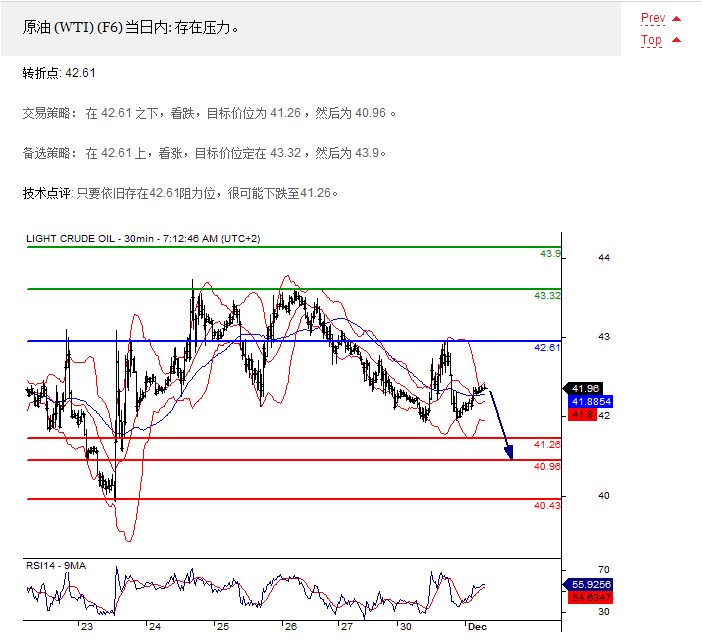Select the red up-arrow icon beside Prev

pyautogui.click(x=676, y=19)
